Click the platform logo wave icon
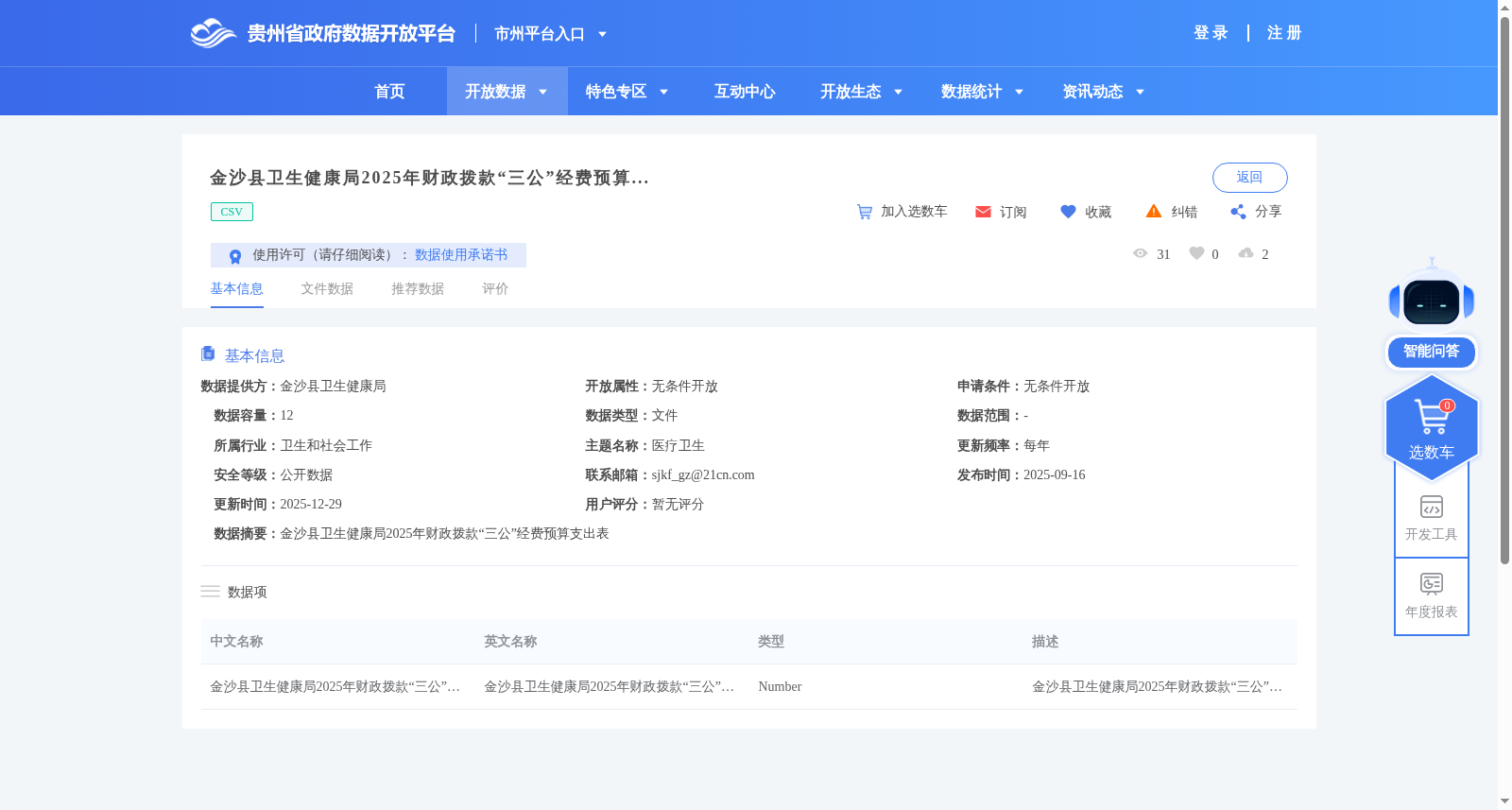Image resolution: width=1512 pixels, height=810 pixels. pos(213,33)
